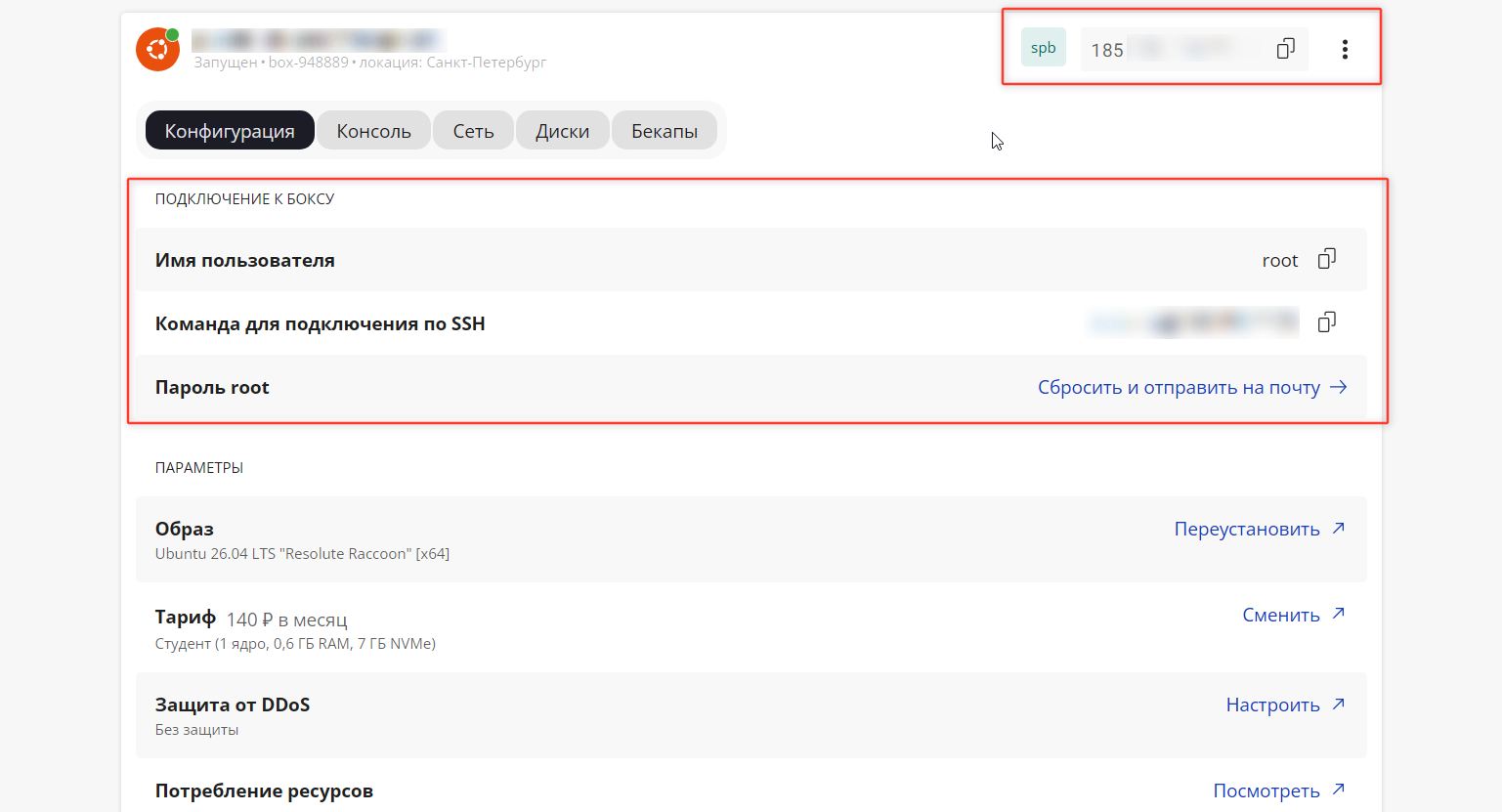Viewport: 1502px width, 812px height.
Task: Click the Потребление ресурсов heading
Action: click(264, 791)
